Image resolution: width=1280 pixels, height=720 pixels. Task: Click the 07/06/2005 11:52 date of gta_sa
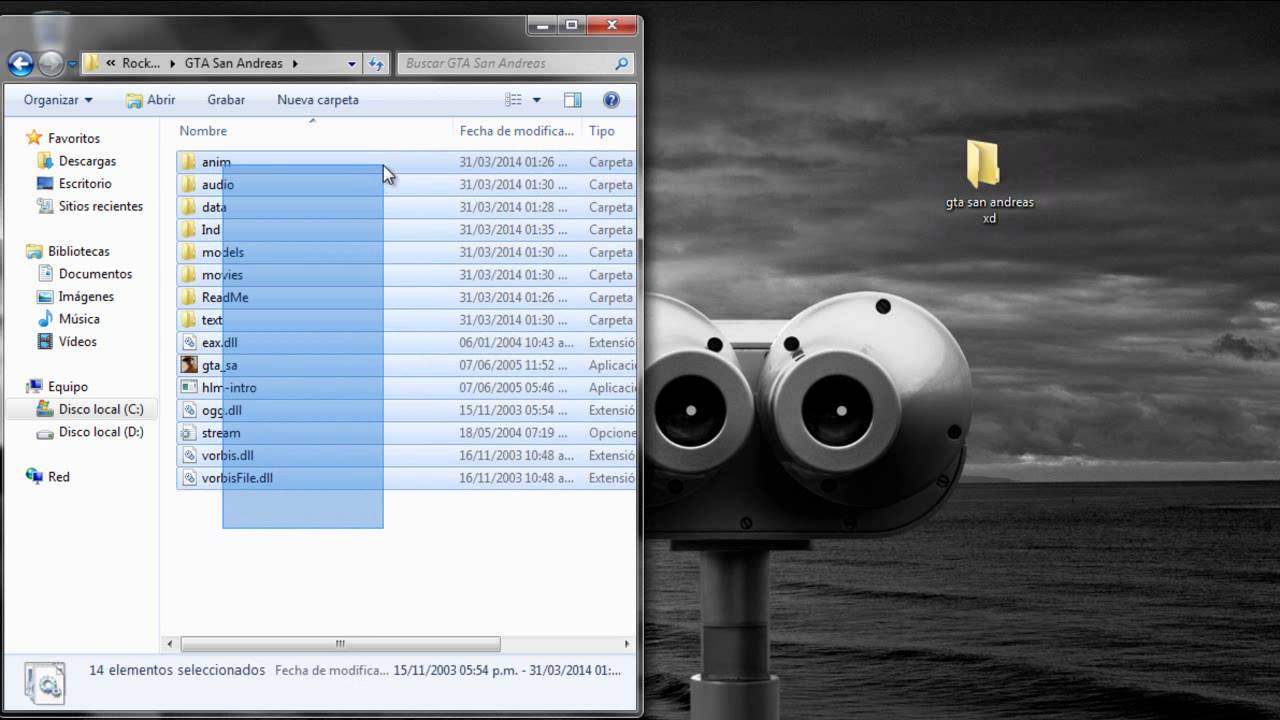513,365
